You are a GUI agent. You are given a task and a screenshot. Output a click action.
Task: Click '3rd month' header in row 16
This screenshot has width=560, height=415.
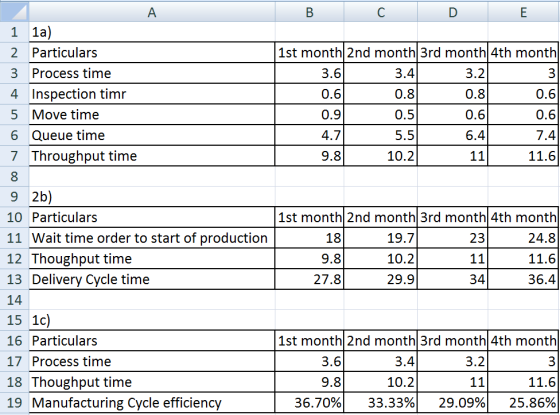452,341
